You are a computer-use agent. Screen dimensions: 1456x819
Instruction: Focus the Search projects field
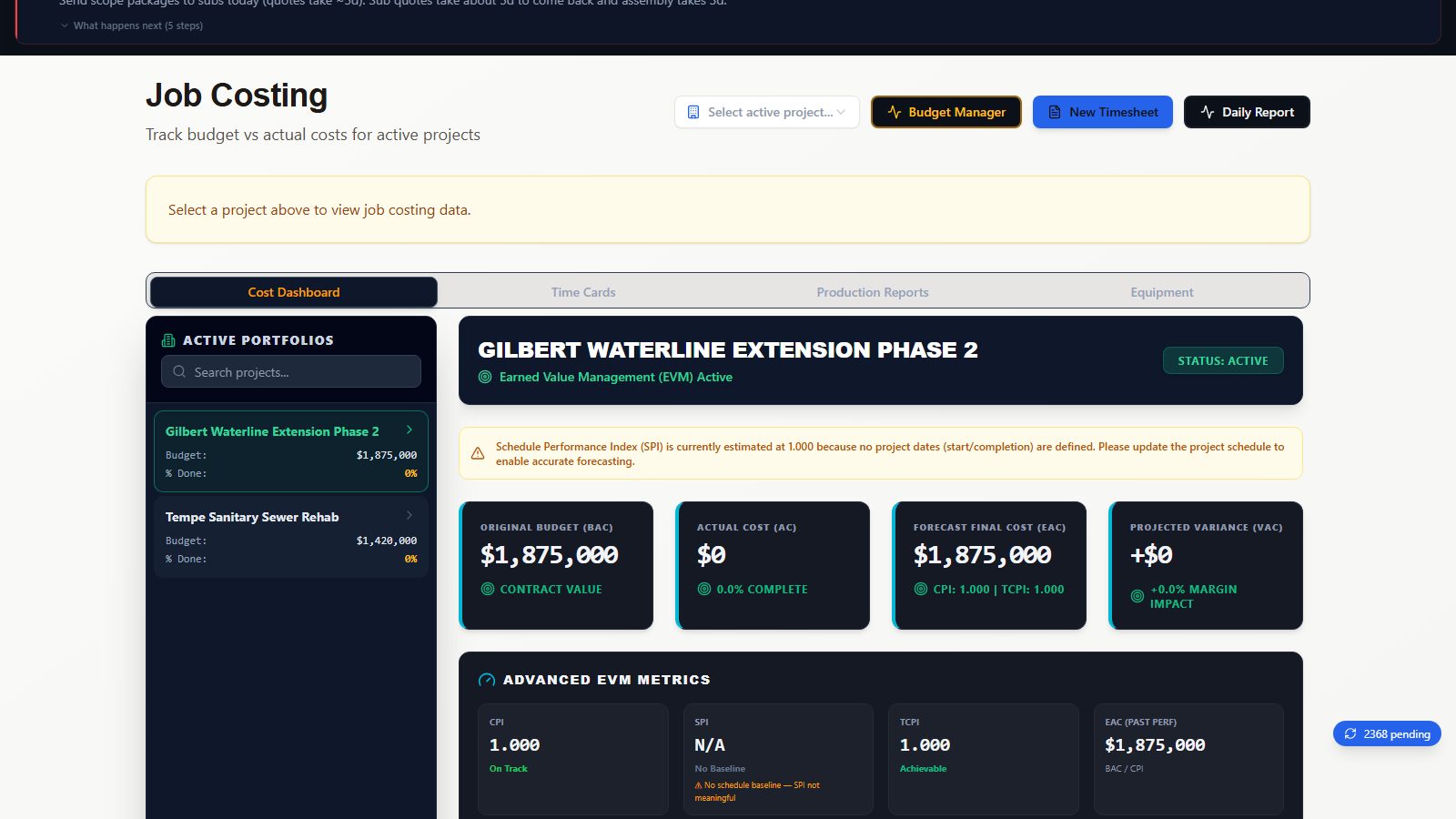(x=291, y=372)
